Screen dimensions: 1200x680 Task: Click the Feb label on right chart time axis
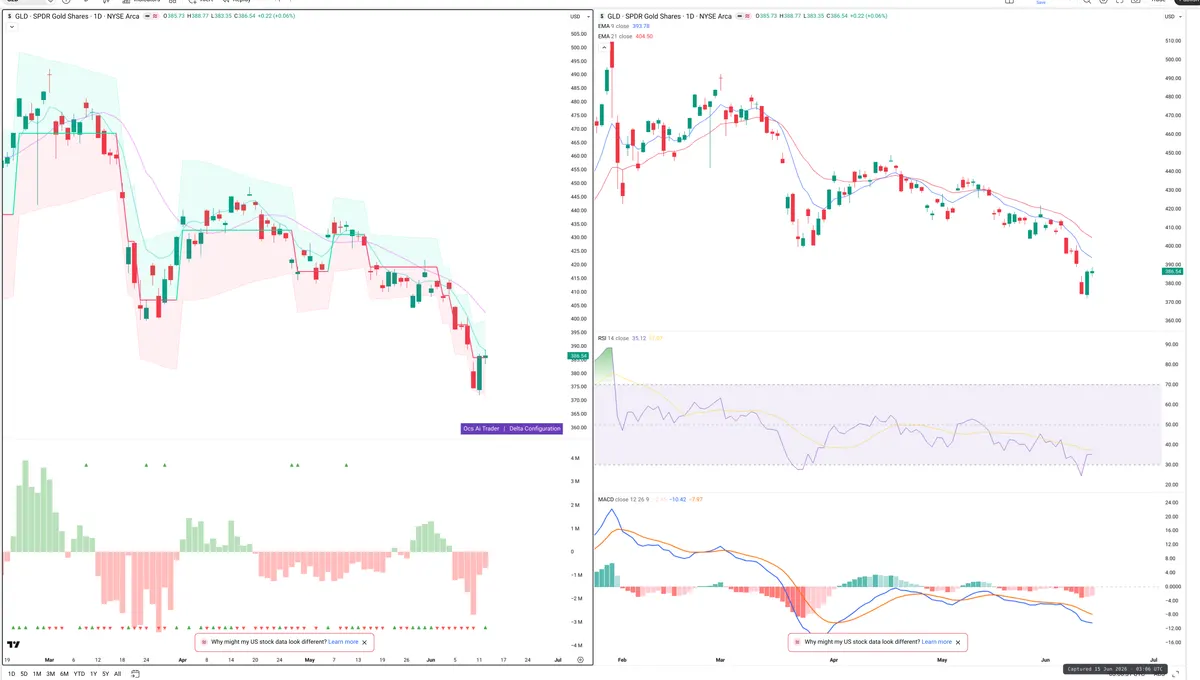tap(623, 660)
